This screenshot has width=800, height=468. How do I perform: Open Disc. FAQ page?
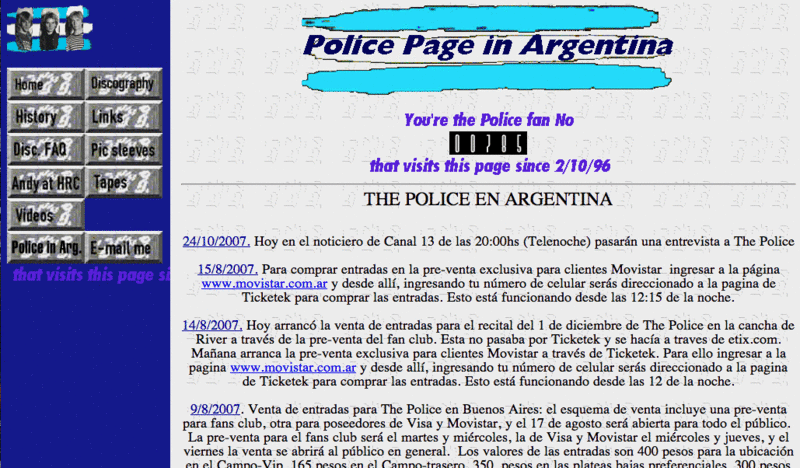point(45,150)
